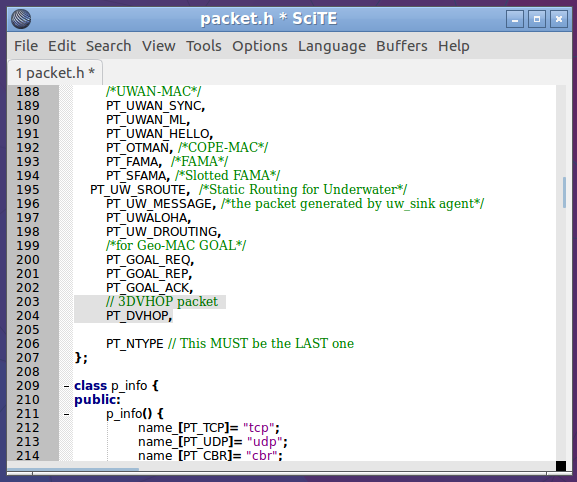This screenshot has width=577, height=482.
Task: Select the packet.h buffer tab
Action: point(55,73)
